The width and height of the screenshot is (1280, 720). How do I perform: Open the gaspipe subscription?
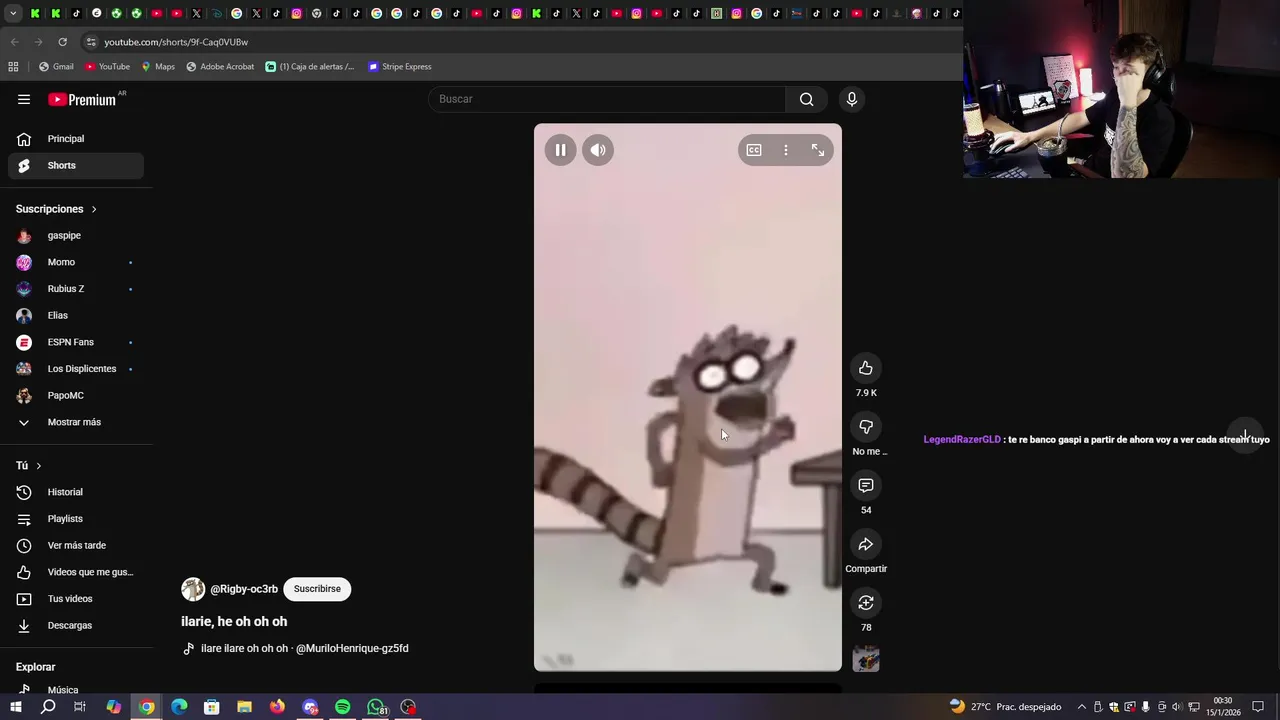pos(76,236)
